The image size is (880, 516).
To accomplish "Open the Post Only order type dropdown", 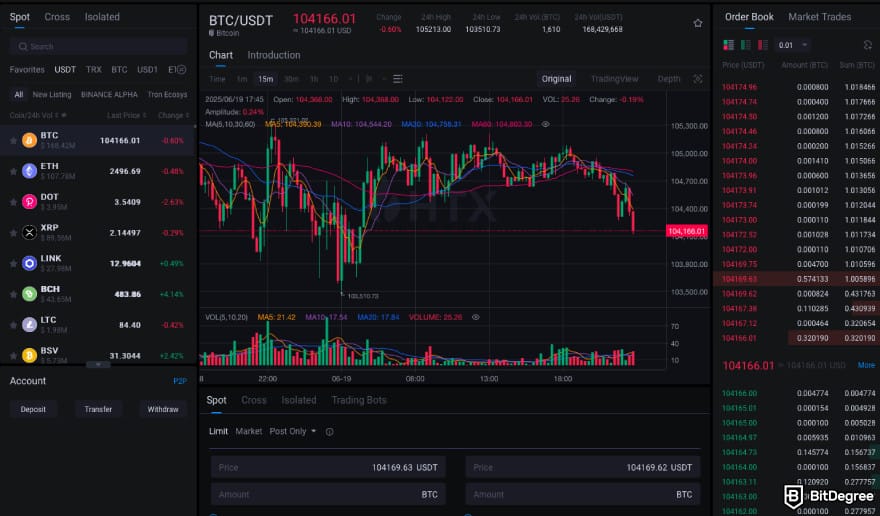I will (x=292, y=431).
